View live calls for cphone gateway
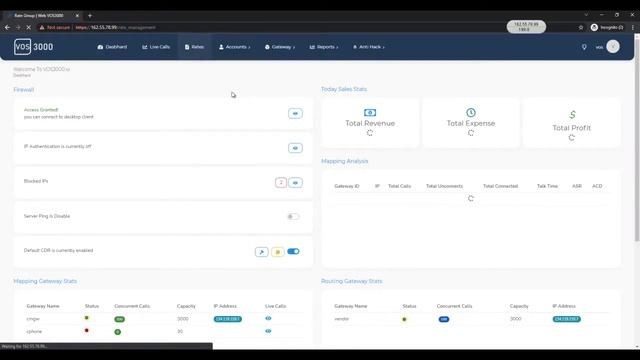 click(268, 331)
